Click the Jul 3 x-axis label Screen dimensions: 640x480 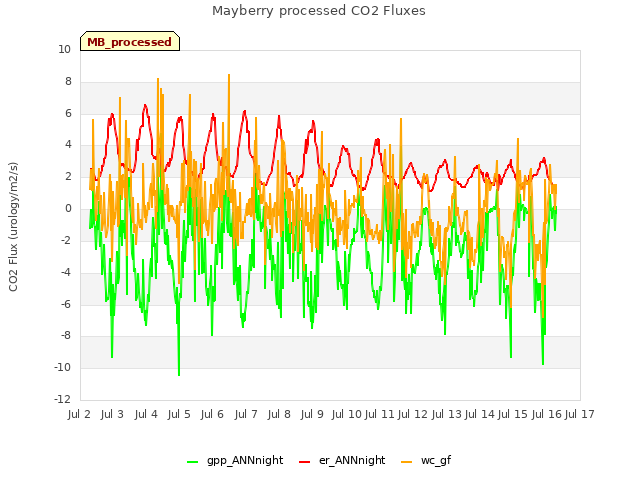(112, 414)
